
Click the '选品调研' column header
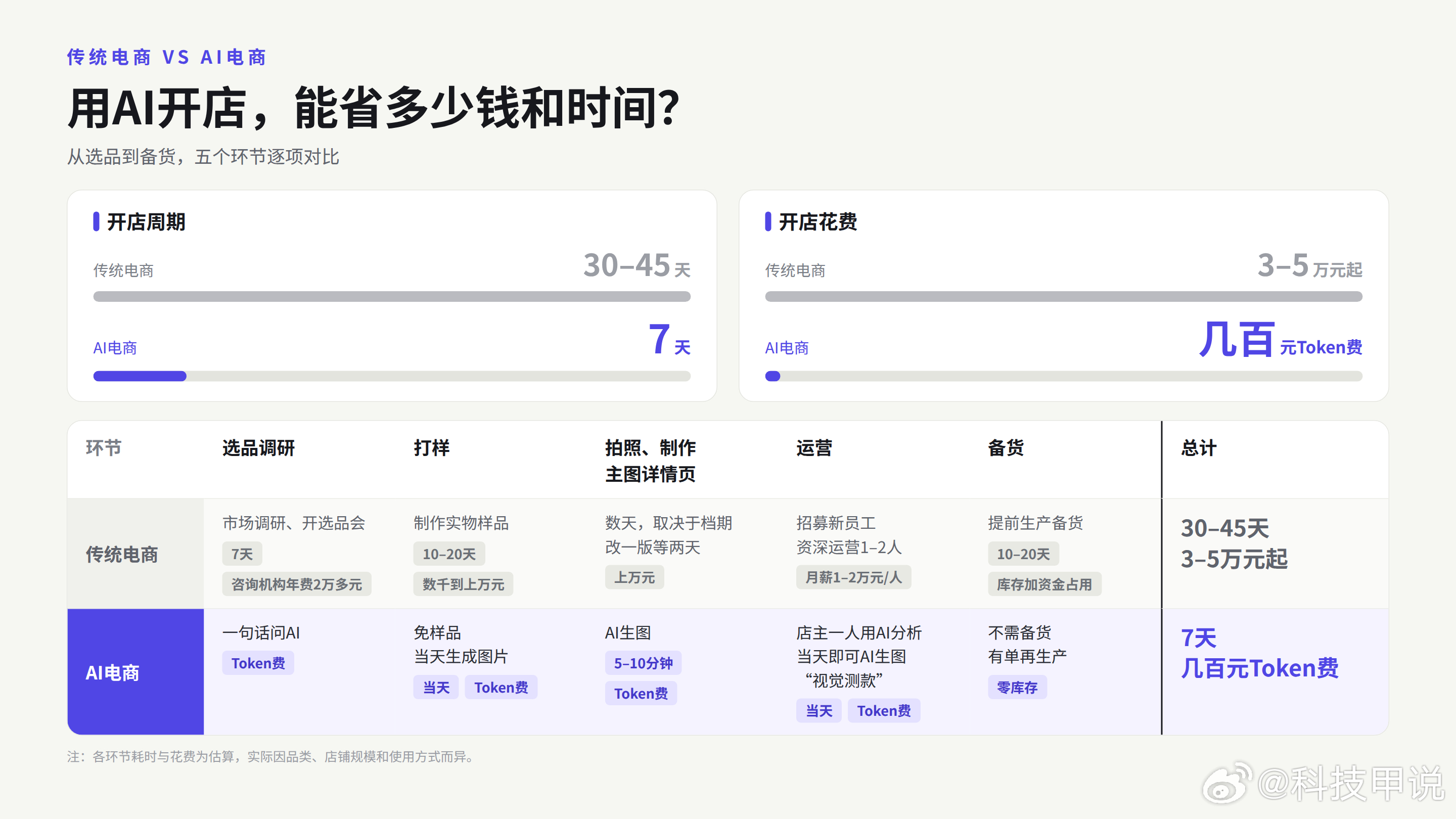258,448
